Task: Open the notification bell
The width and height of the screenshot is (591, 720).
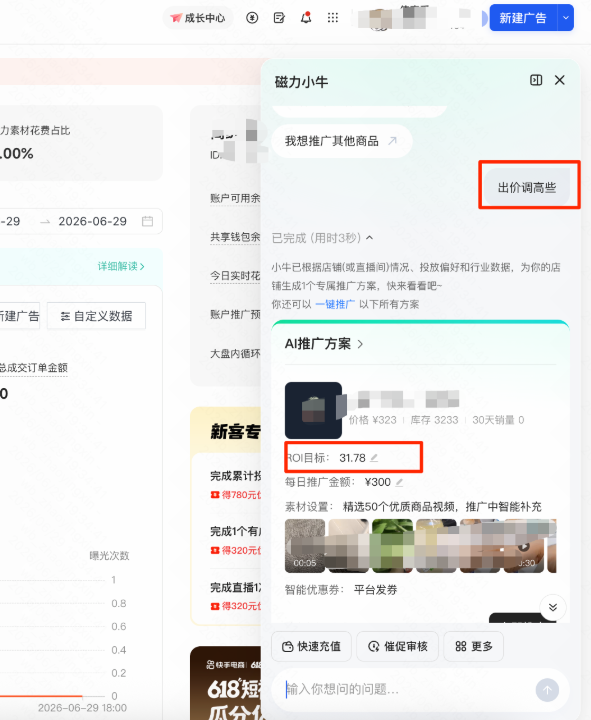Action: tap(306, 18)
